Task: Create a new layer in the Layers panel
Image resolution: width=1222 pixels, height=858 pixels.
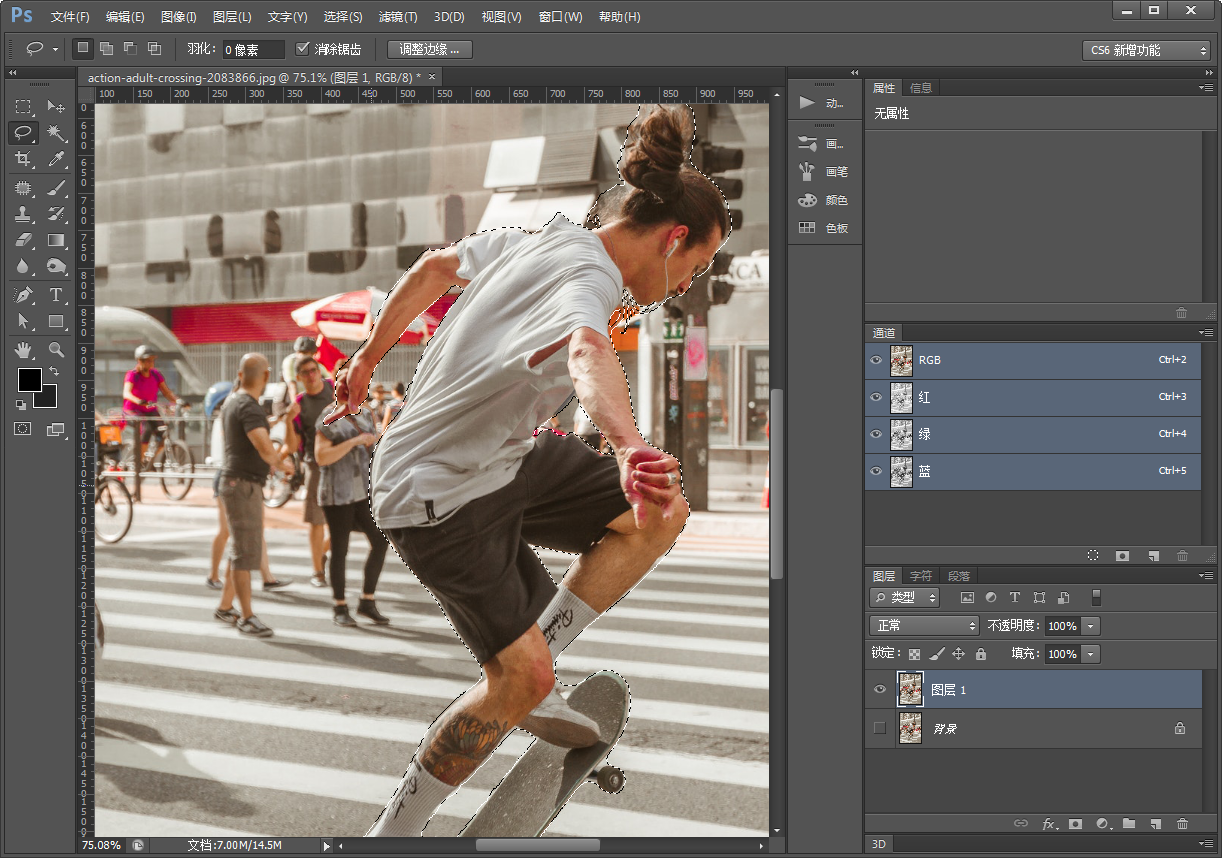Action: coord(1155,824)
